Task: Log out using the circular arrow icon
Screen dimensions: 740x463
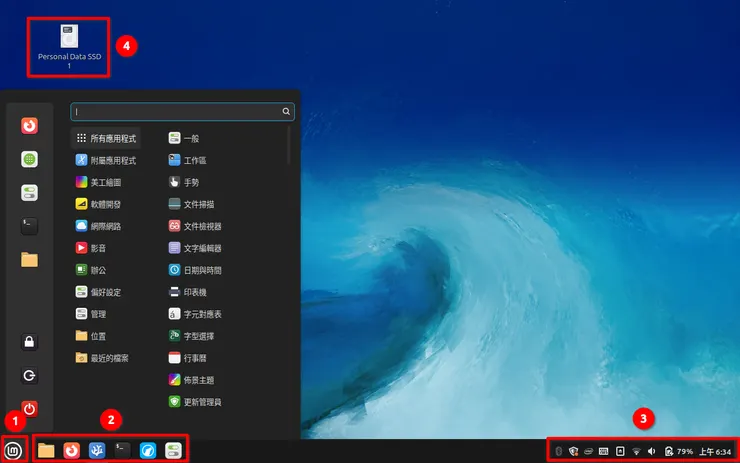Action: (29, 375)
